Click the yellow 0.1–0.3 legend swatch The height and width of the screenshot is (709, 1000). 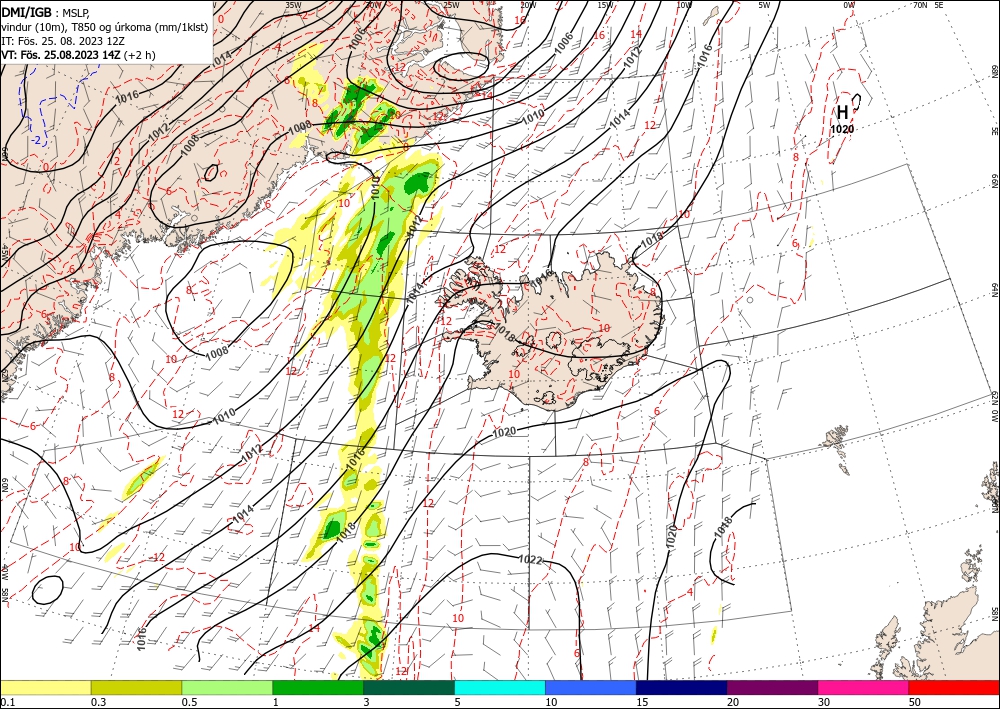pos(45,687)
